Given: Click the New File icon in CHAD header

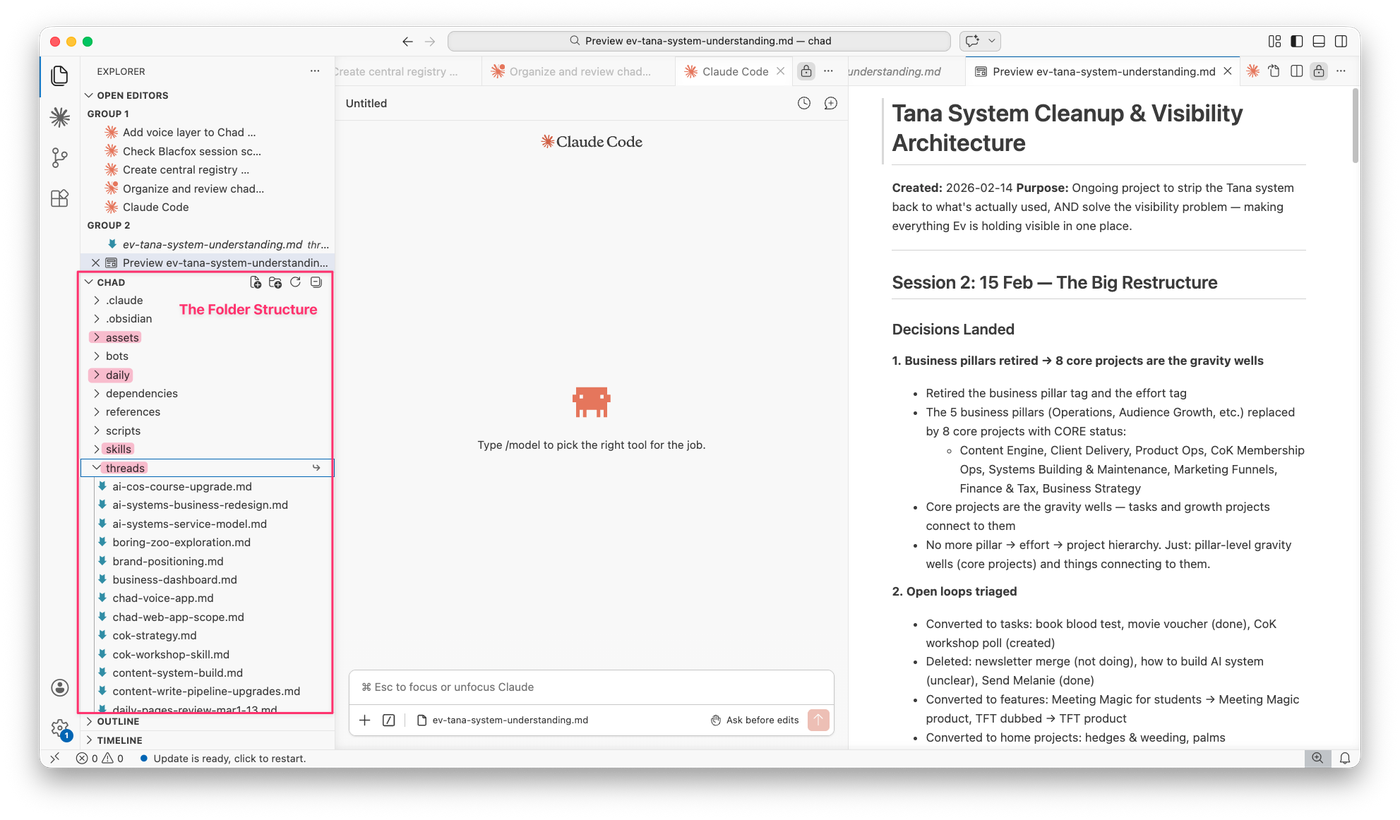Looking at the screenshot, I should 256,282.
